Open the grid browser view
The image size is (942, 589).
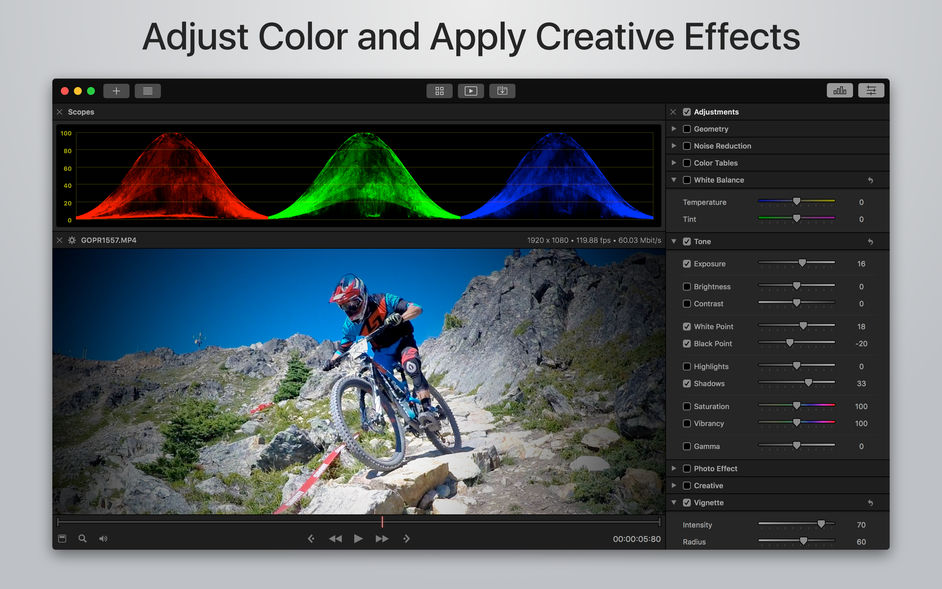tap(439, 90)
